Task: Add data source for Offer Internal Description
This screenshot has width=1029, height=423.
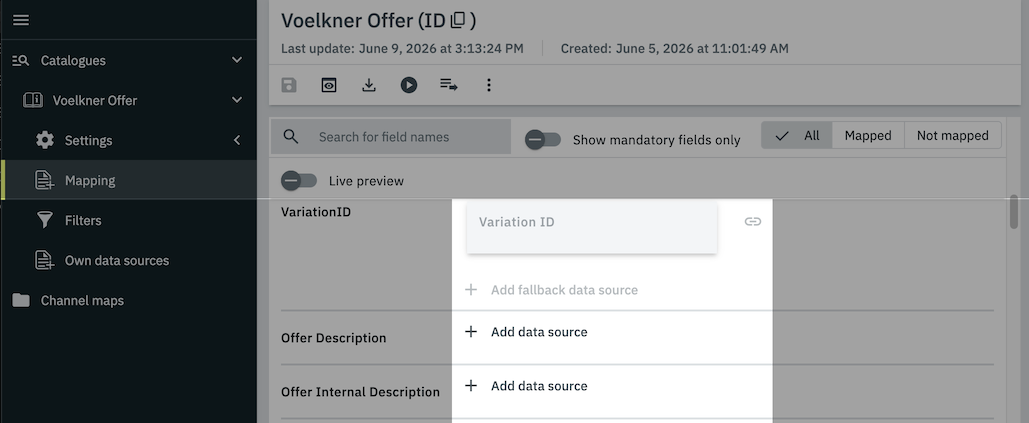Action: [x=526, y=386]
